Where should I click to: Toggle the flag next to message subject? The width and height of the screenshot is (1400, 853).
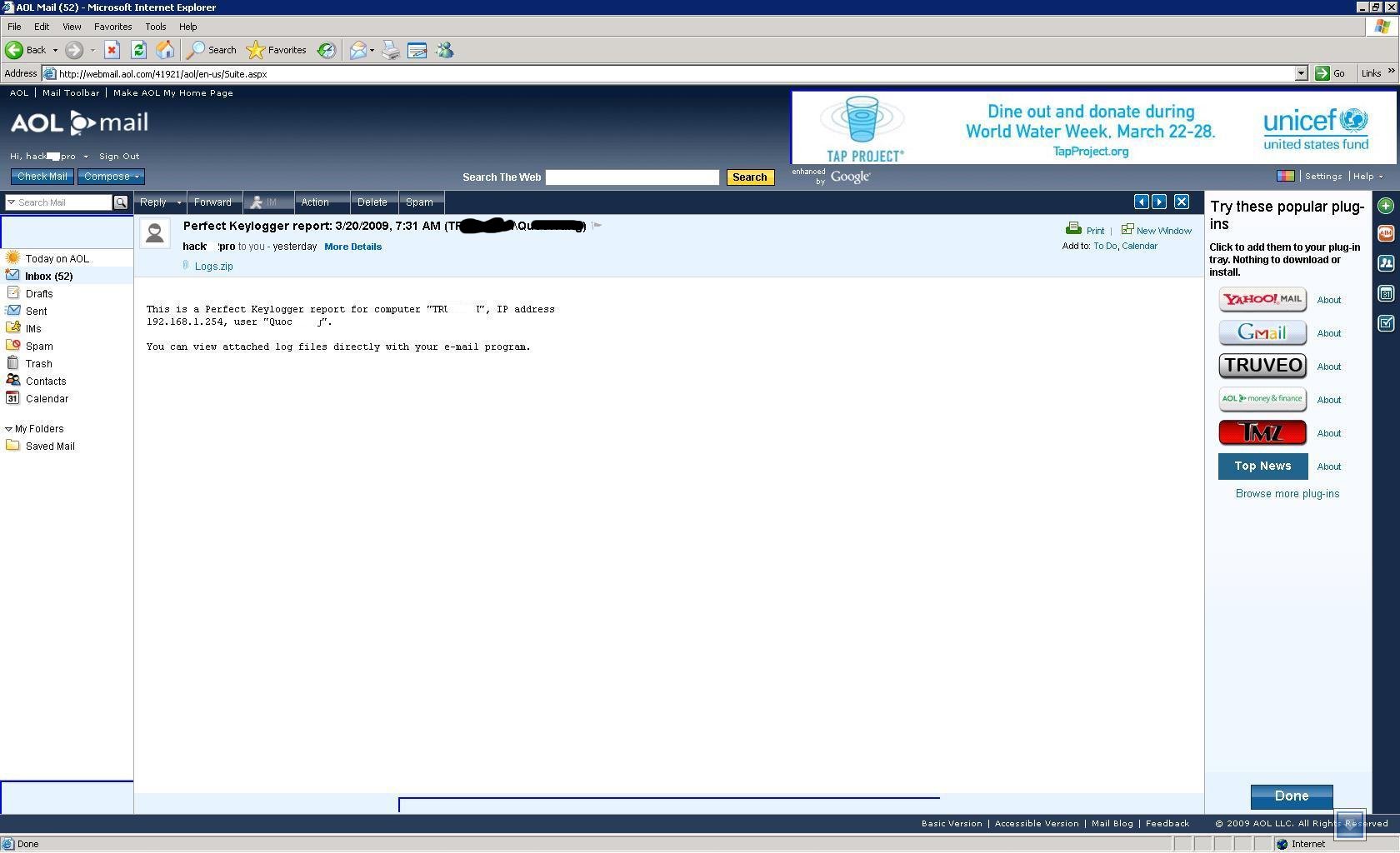pos(597,225)
